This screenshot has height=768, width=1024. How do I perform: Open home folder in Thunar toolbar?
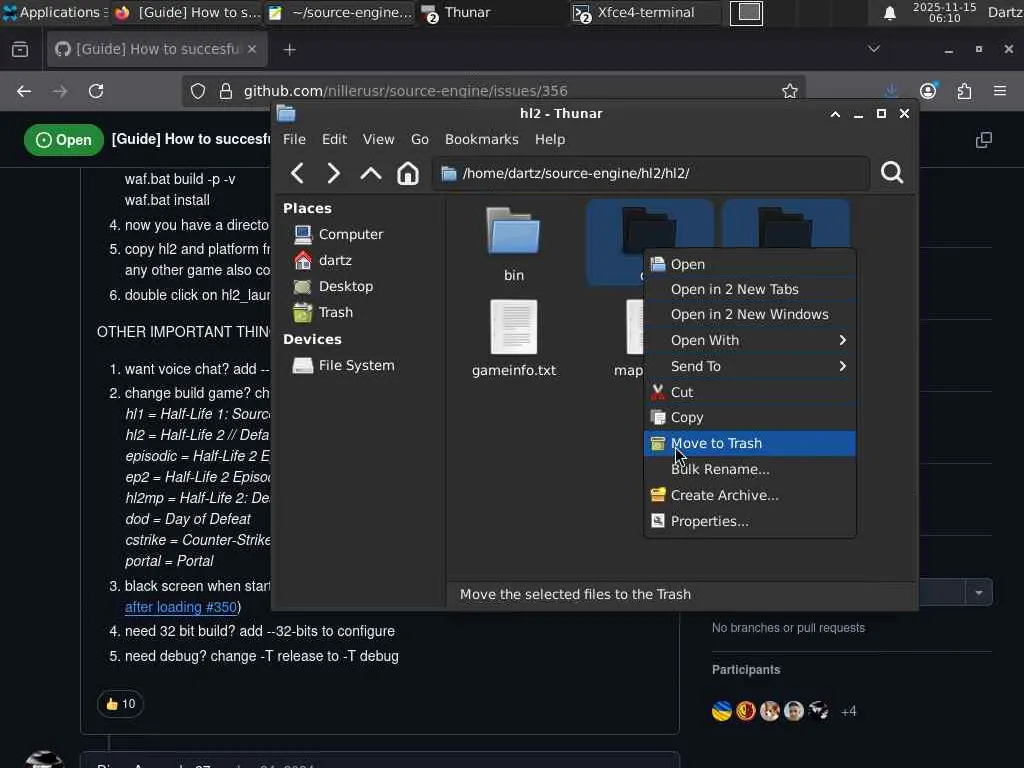(x=408, y=173)
